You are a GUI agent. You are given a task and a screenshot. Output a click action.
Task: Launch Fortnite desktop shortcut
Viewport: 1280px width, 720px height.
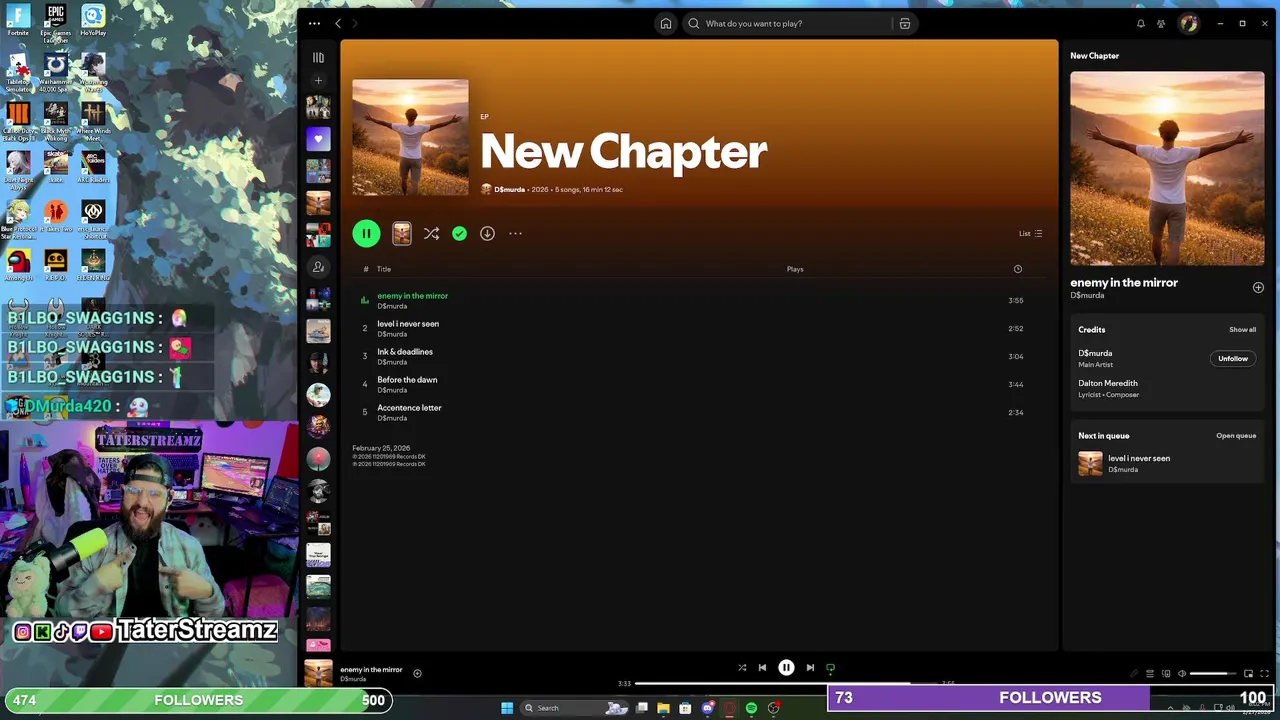point(18,20)
